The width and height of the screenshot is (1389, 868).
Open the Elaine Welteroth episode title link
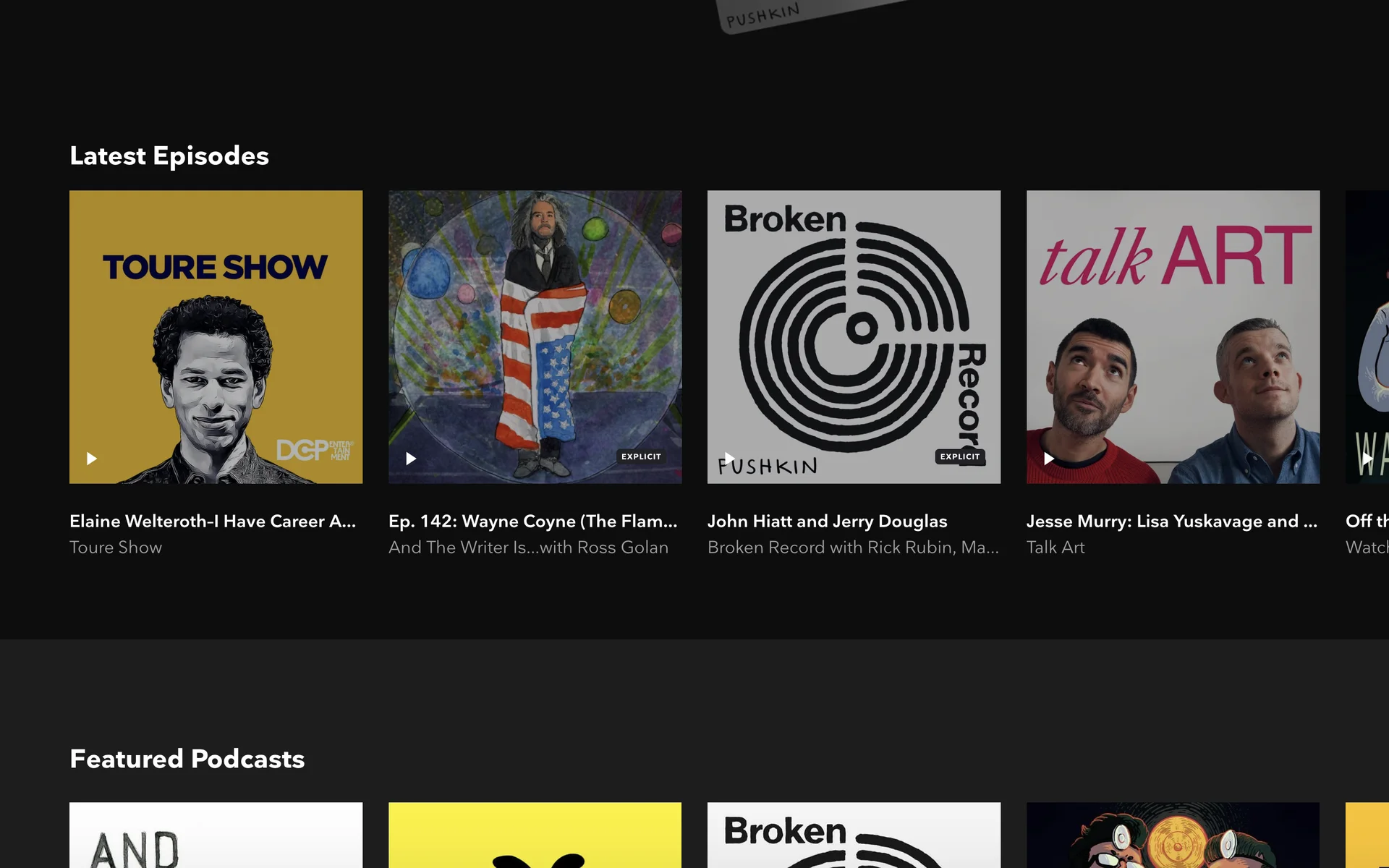(x=213, y=522)
